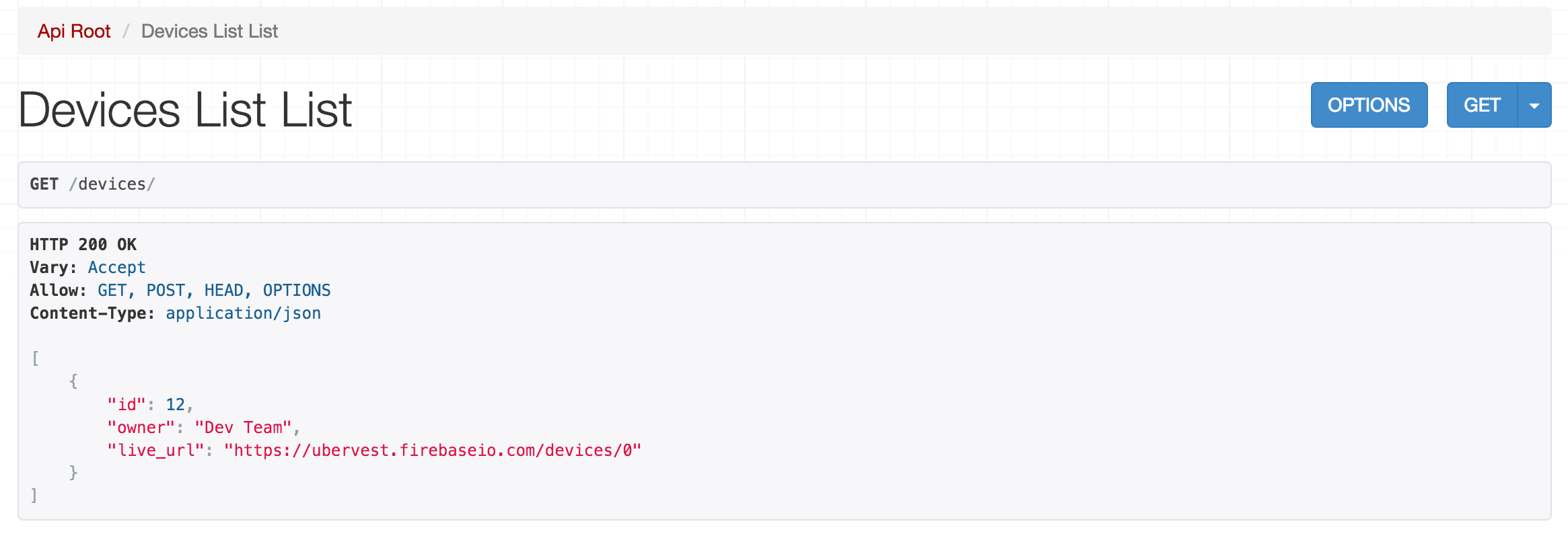
Task: Send a GET request with the GET button
Action: pyautogui.click(x=1482, y=105)
